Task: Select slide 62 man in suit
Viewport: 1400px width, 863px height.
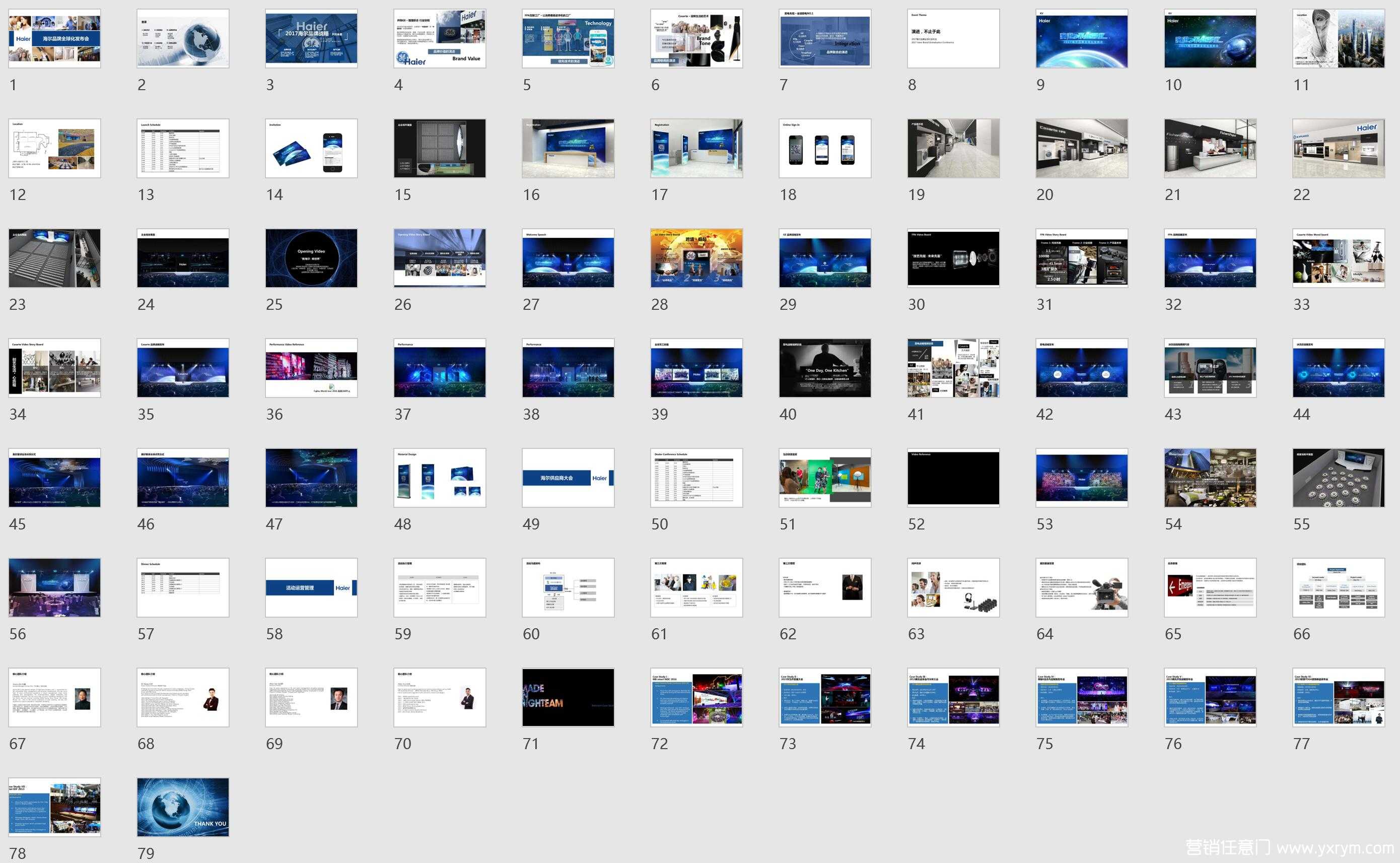Action: [x=825, y=588]
